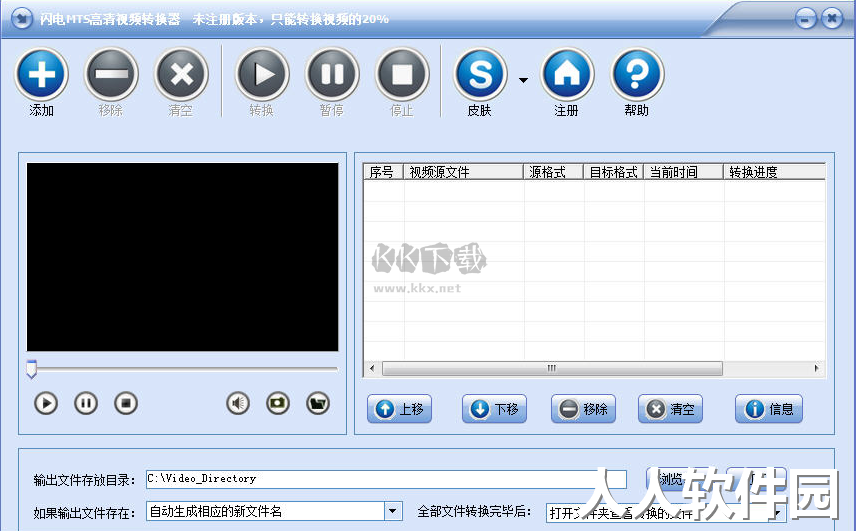Viewport: 856px width, 531px height.
Task: Pause the preview with the small pause button
Action: pos(86,404)
